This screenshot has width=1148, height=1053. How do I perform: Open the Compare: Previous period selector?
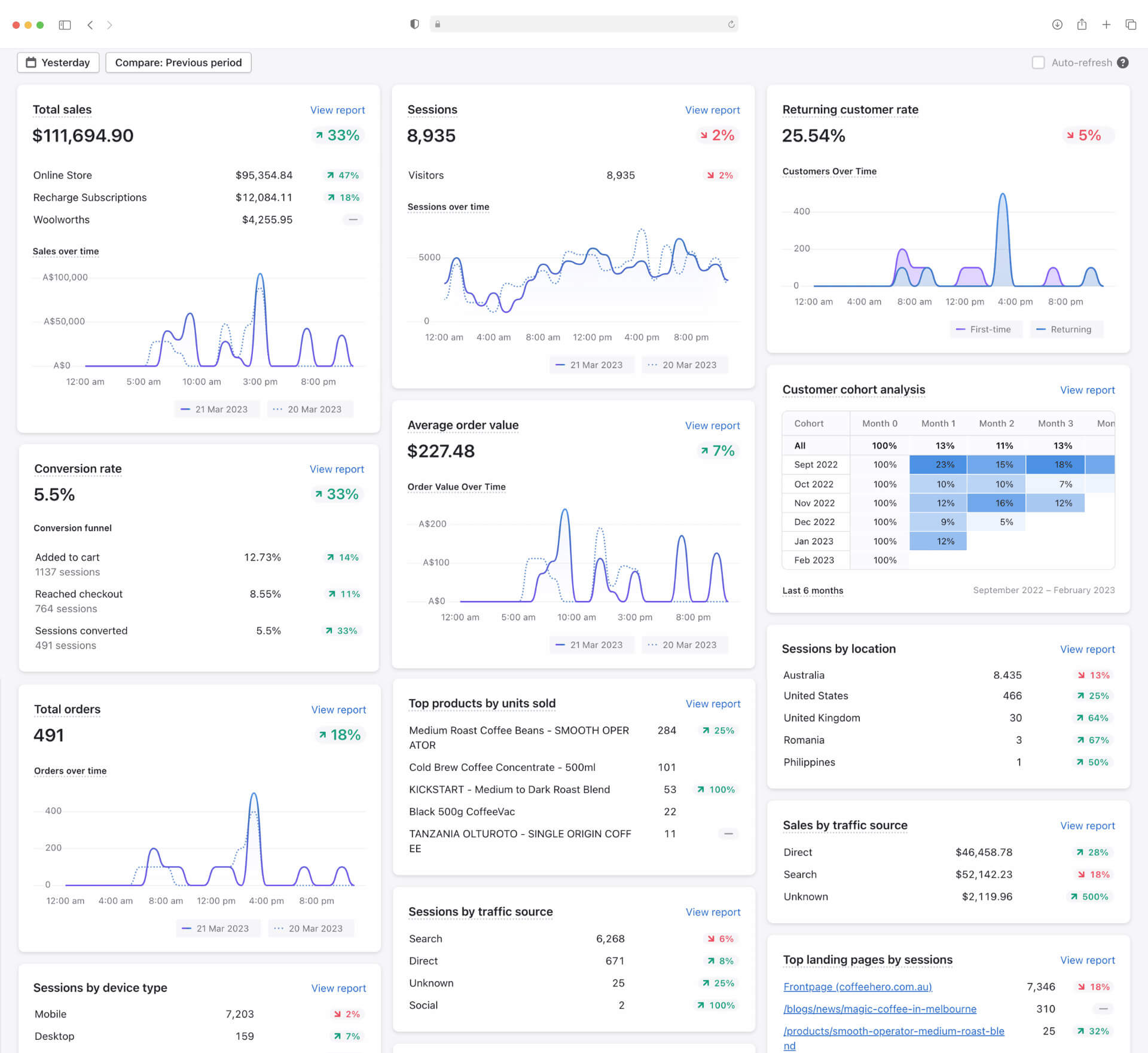(x=178, y=62)
